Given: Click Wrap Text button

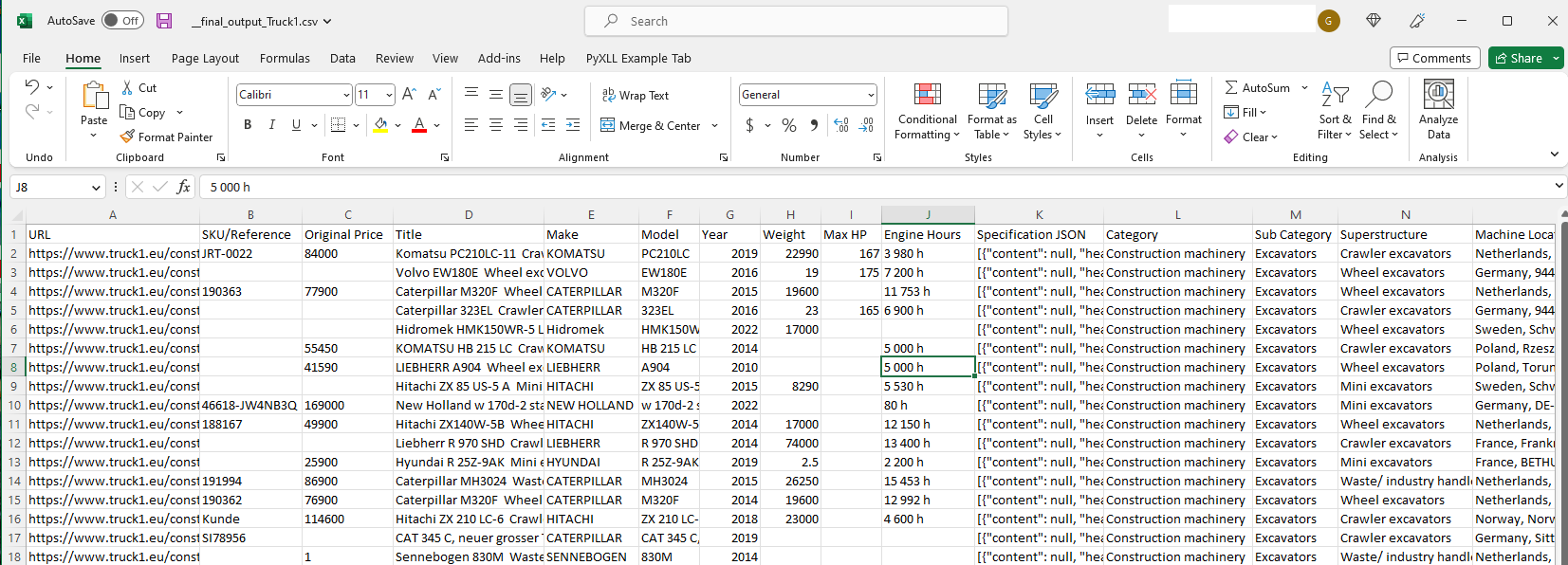Looking at the screenshot, I should point(636,95).
